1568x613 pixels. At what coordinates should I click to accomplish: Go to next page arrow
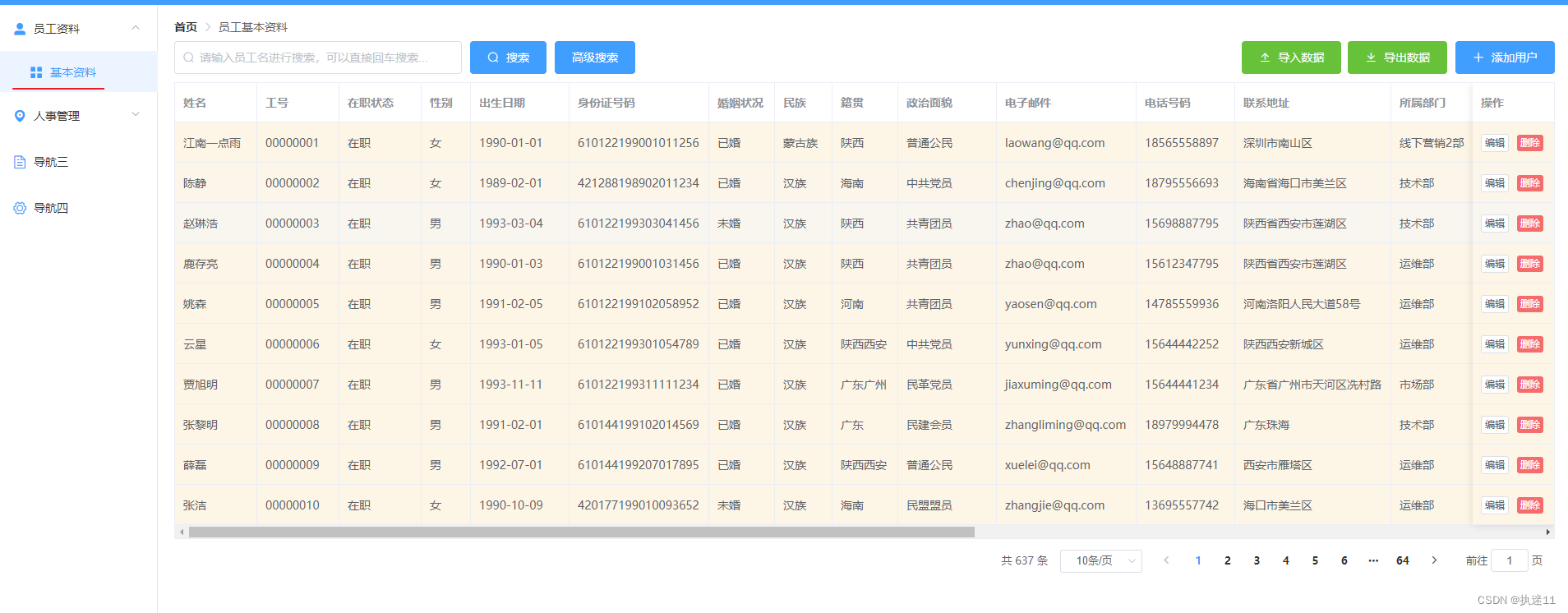point(1434,560)
